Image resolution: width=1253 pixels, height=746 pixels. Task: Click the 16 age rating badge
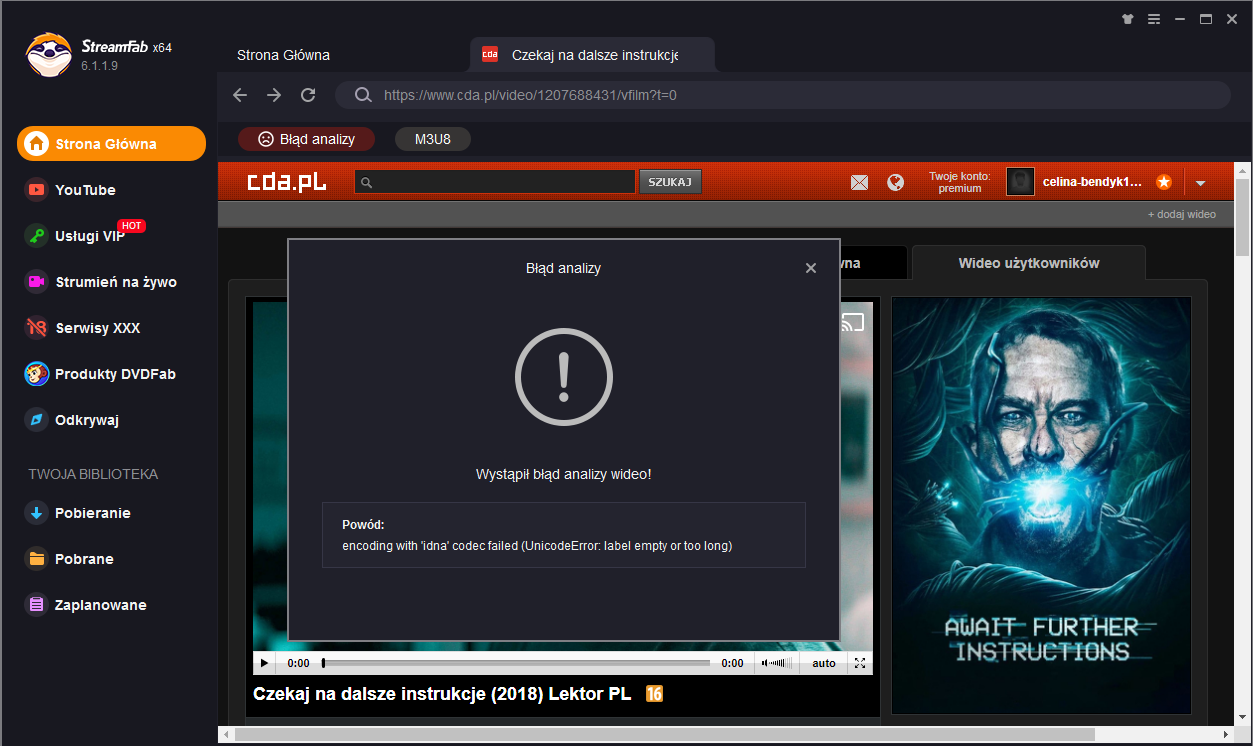[x=655, y=694]
